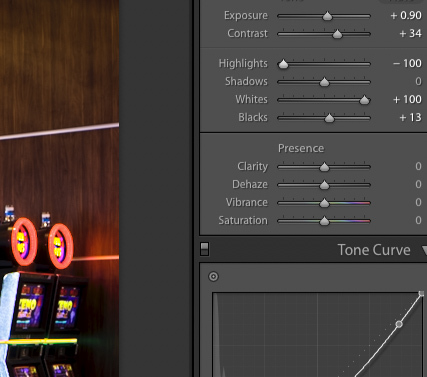Click the Dehaze slider handle
The width and height of the screenshot is (427, 377).
point(324,185)
